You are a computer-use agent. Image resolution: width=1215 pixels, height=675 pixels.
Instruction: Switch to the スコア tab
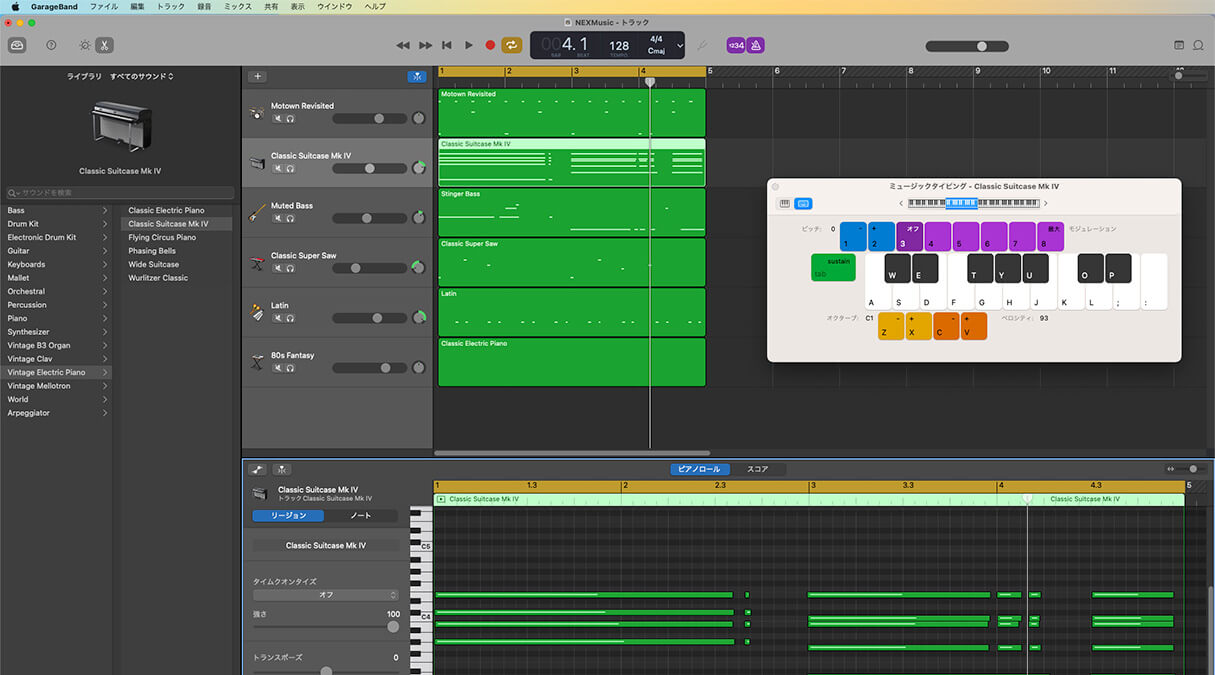tap(758, 469)
